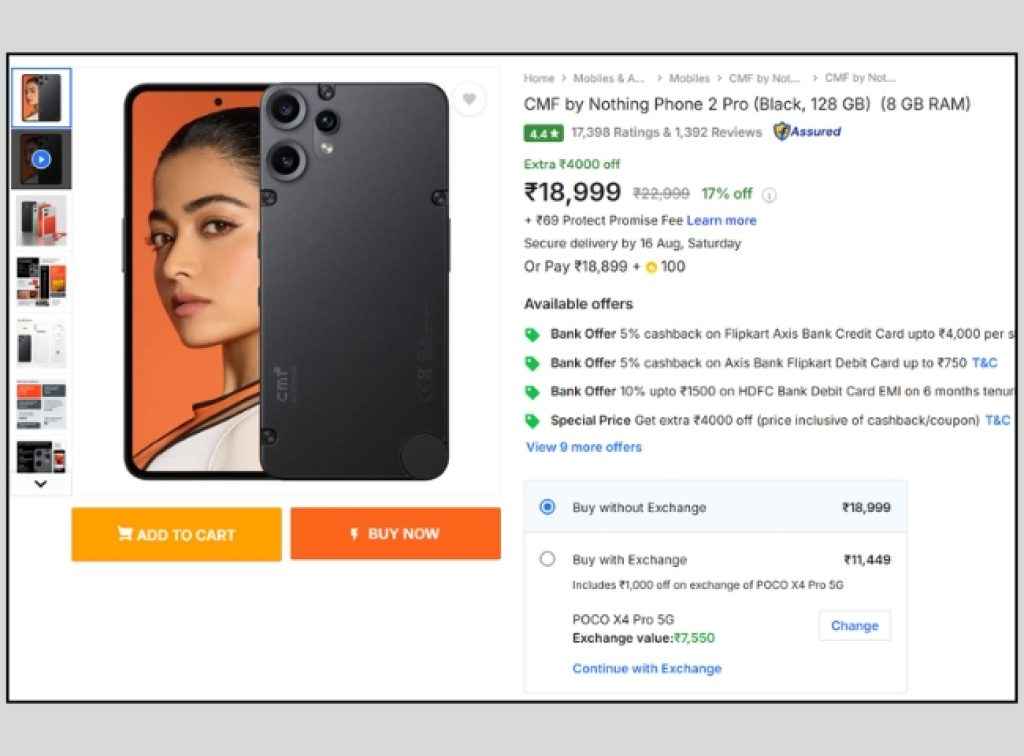This screenshot has width=1024, height=756.
Task: Play the product video thumbnail
Action: coord(41,159)
